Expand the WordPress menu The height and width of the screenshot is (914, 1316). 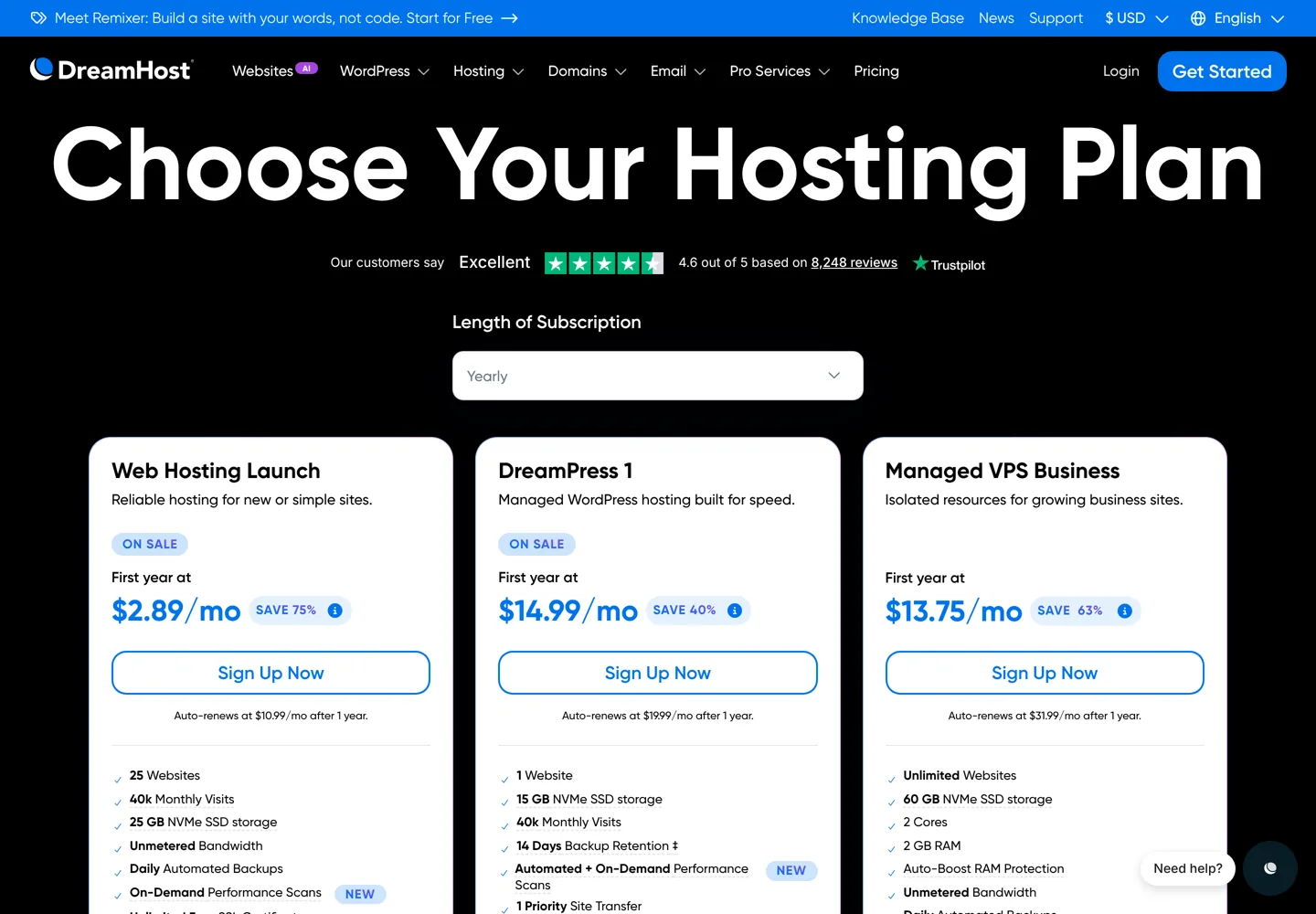[x=385, y=71]
